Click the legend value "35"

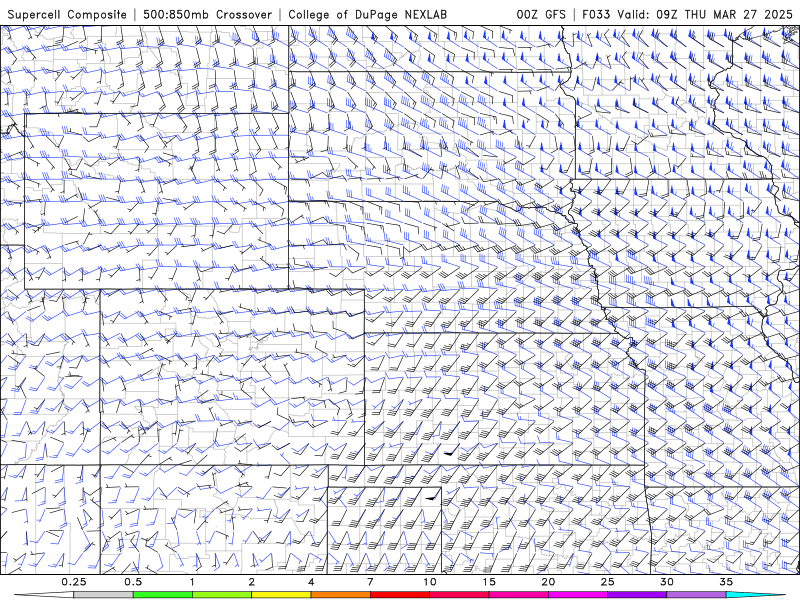(726, 582)
